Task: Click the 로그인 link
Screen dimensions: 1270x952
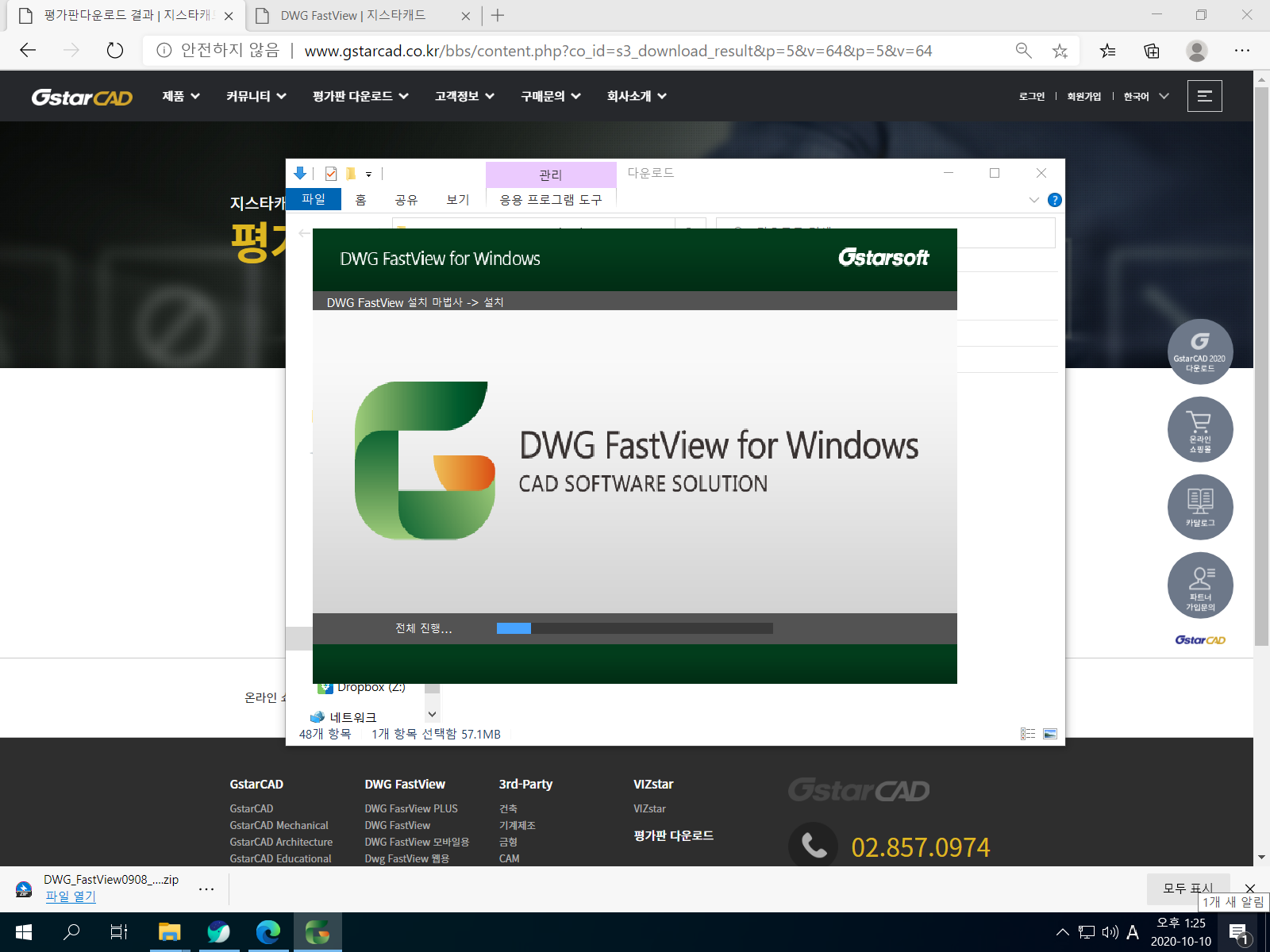Action: coord(1032,96)
